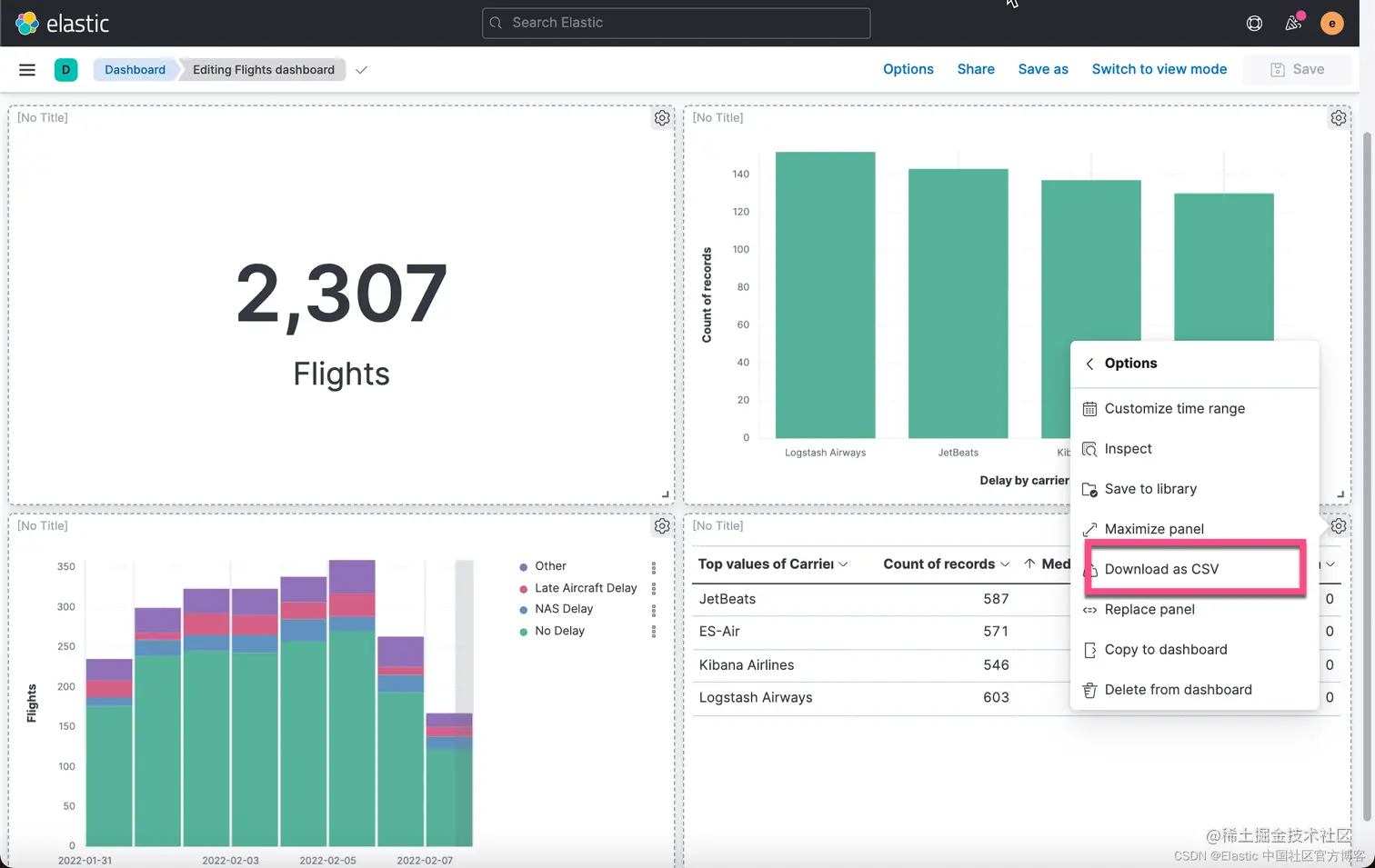1375x868 pixels.
Task: Click the Save as button
Action: pyautogui.click(x=1043, y=69)
